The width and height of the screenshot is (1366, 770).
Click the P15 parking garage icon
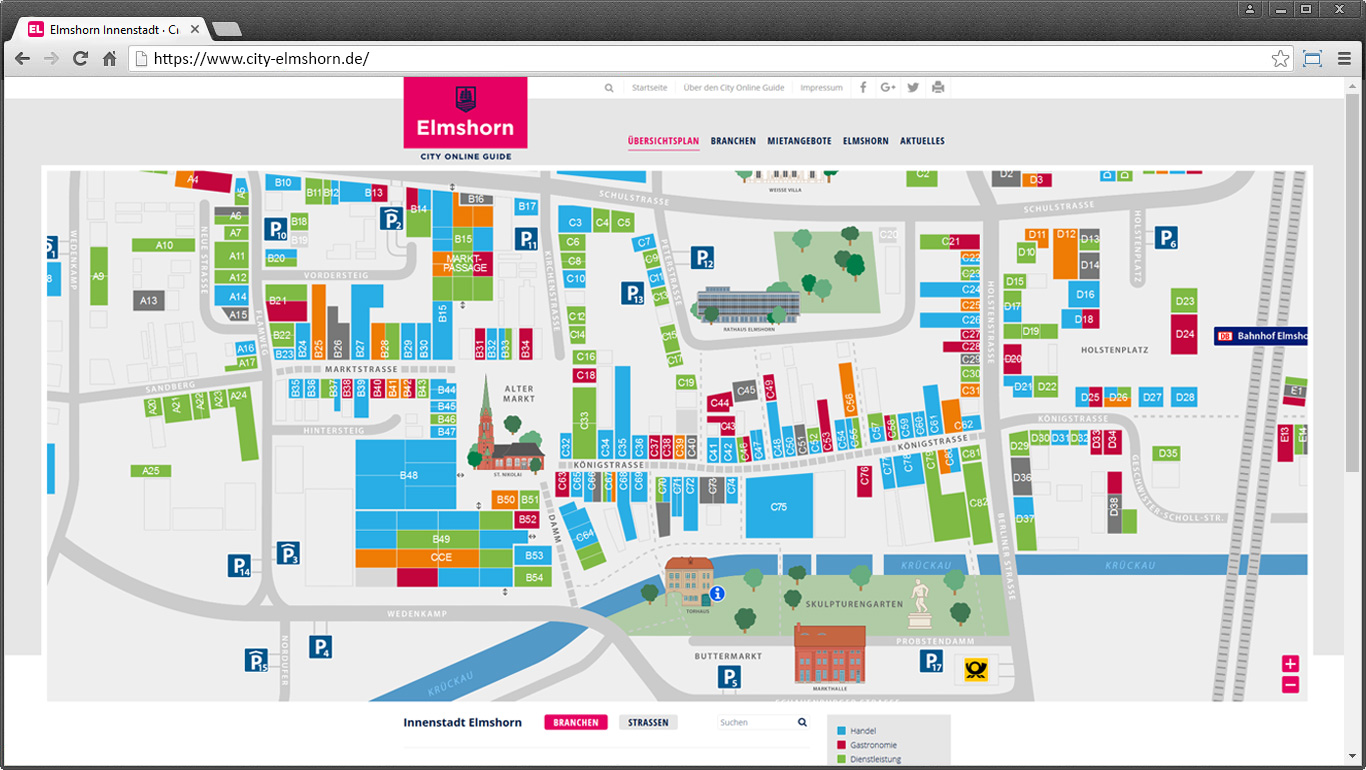[257, 660]
